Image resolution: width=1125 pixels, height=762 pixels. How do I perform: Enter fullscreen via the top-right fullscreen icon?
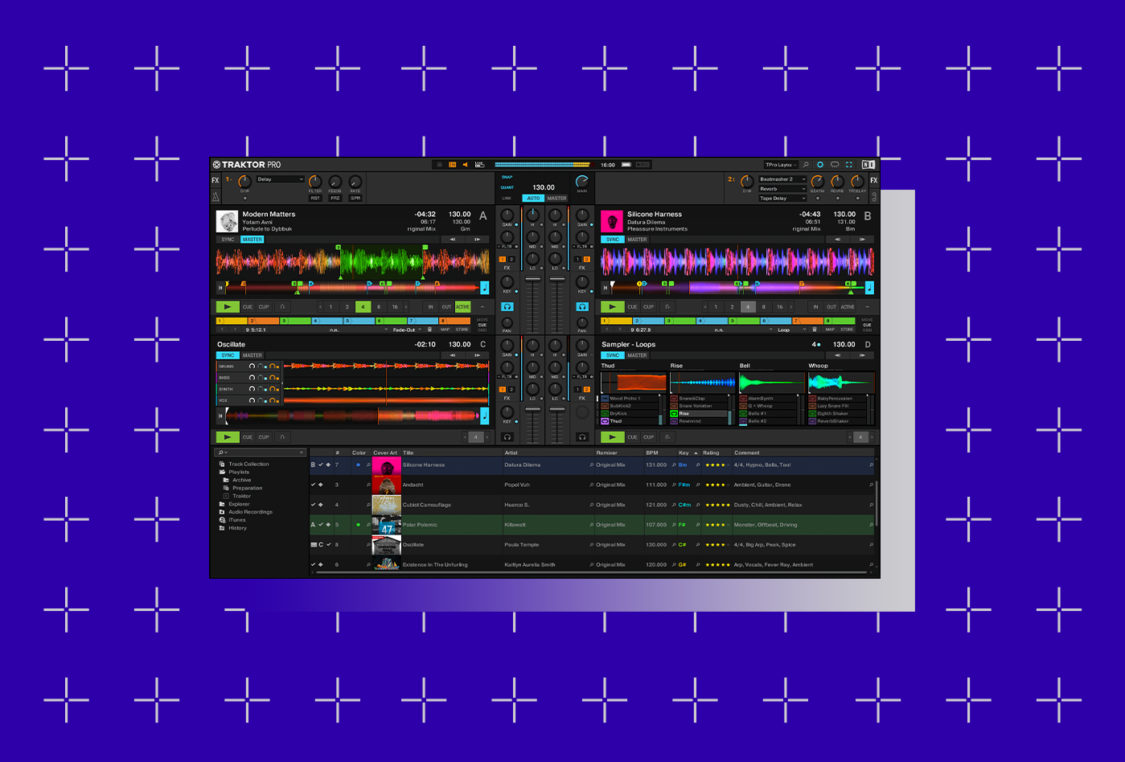pos(848,165)
